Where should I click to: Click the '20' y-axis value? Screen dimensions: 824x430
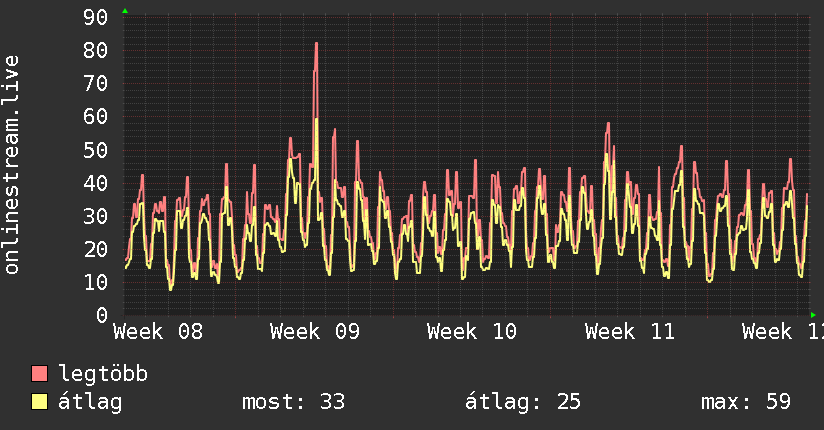pyautogui.click(x=95, y=250)
